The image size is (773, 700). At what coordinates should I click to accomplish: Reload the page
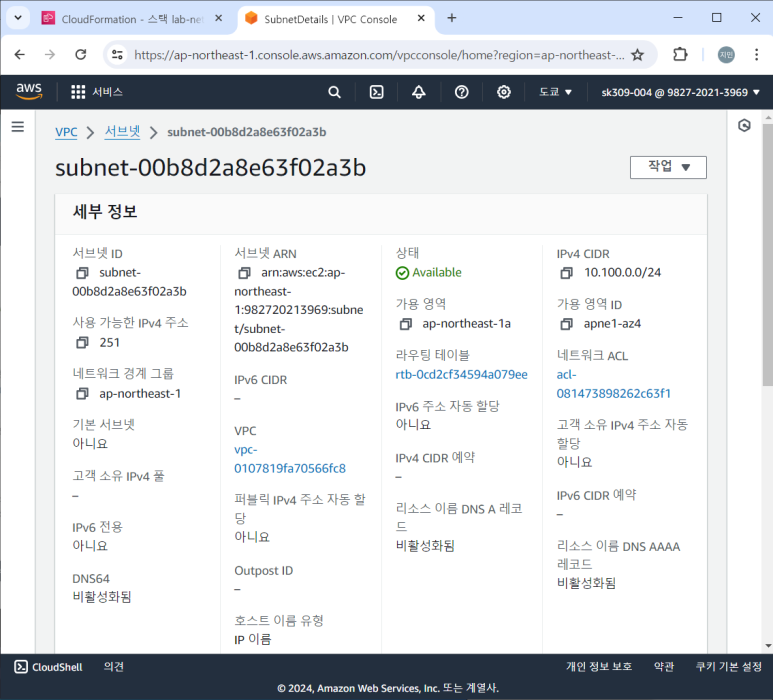pos(81,54)
